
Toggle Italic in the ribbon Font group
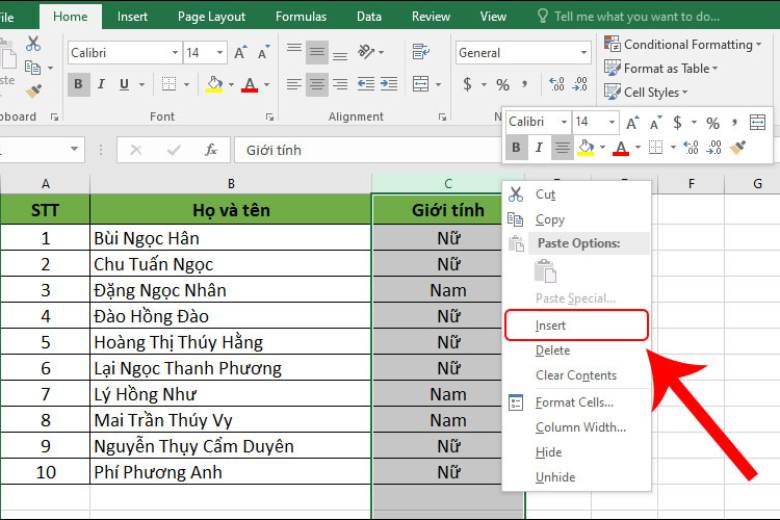(101, 84)
